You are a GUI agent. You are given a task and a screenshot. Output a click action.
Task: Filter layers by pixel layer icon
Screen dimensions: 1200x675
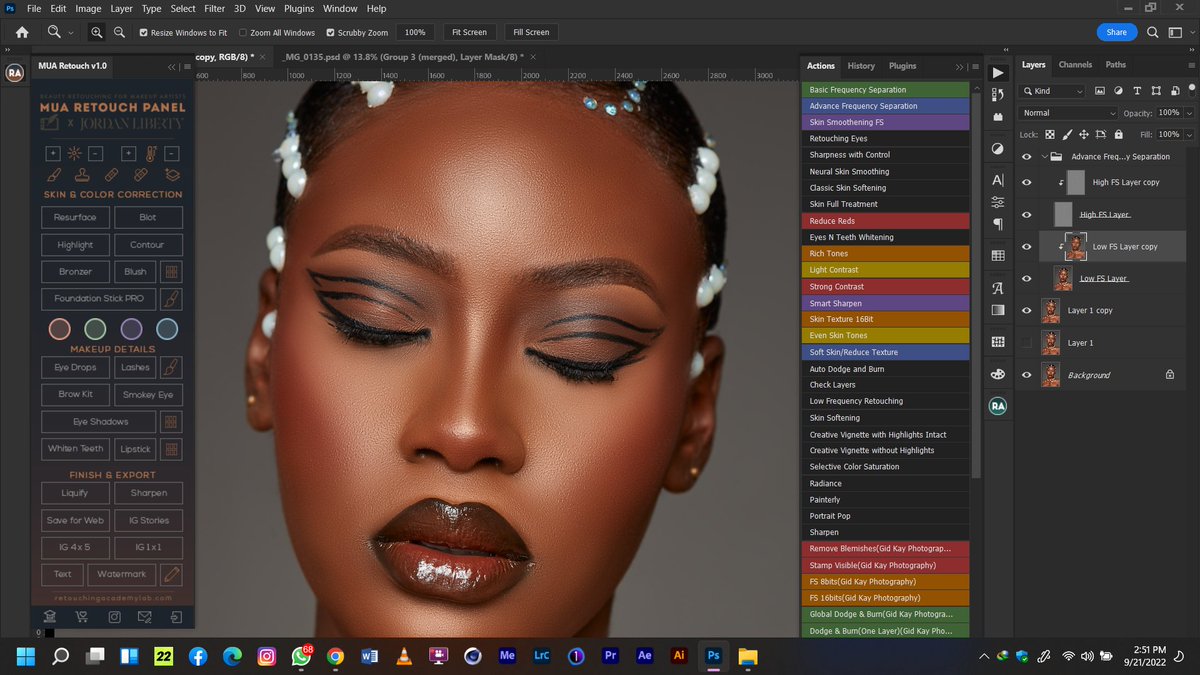(1100, 91)
